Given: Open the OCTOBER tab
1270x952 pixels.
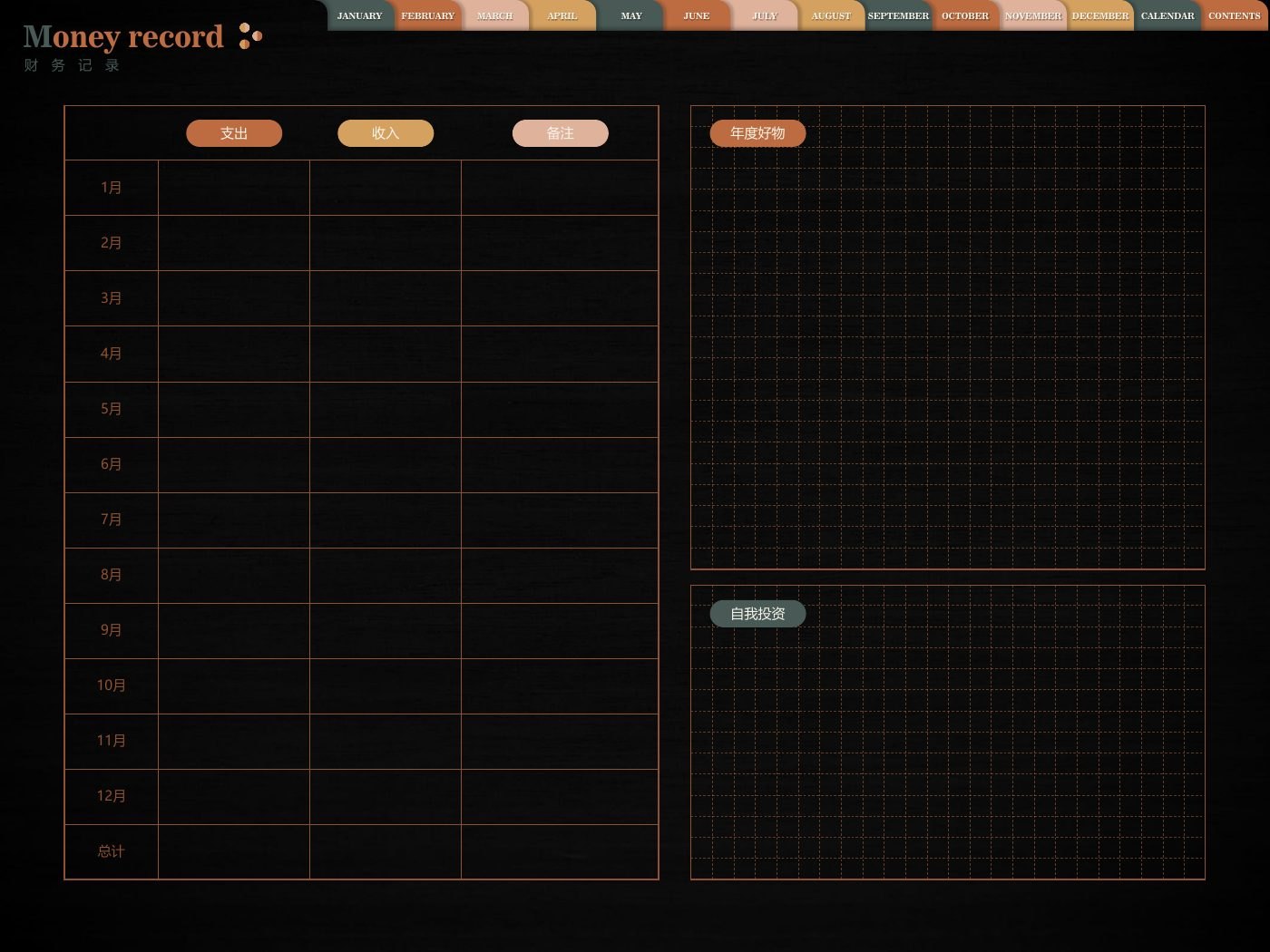Looking at the screenshot, I should [x=965, y=15].
